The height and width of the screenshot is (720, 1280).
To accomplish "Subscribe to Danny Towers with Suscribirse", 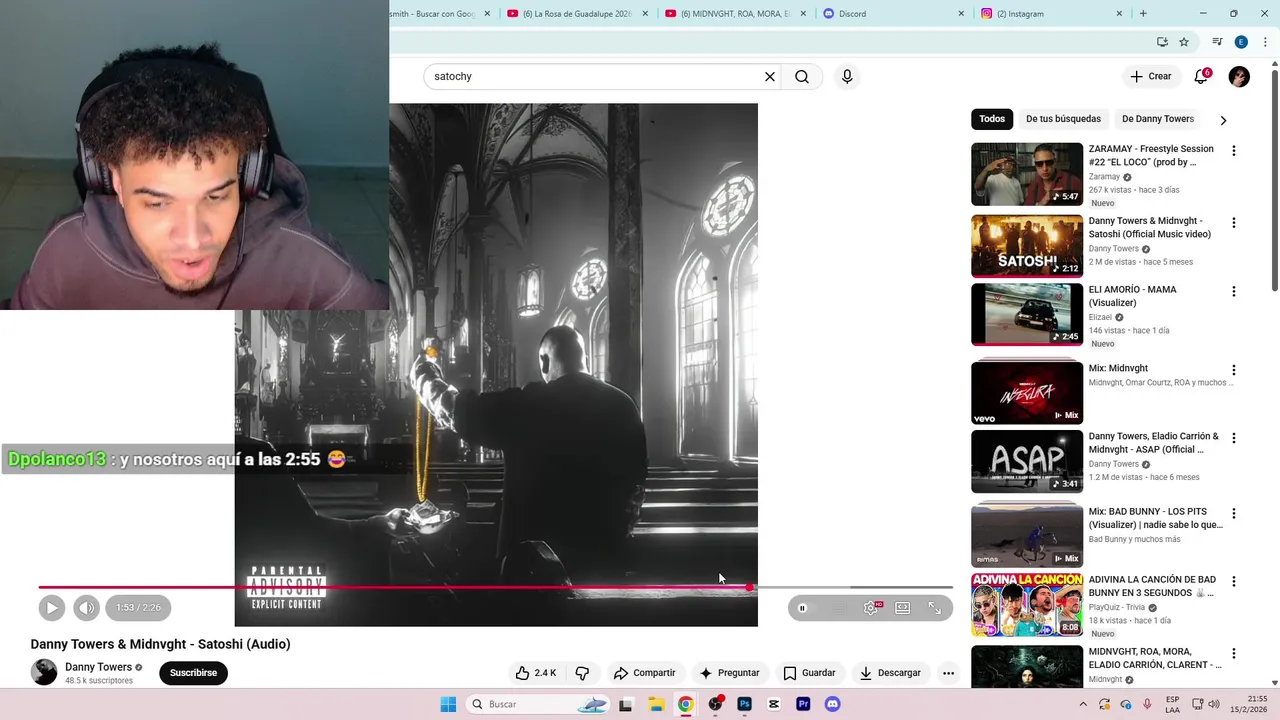I will pyautogui.click(x=193, y=673).
